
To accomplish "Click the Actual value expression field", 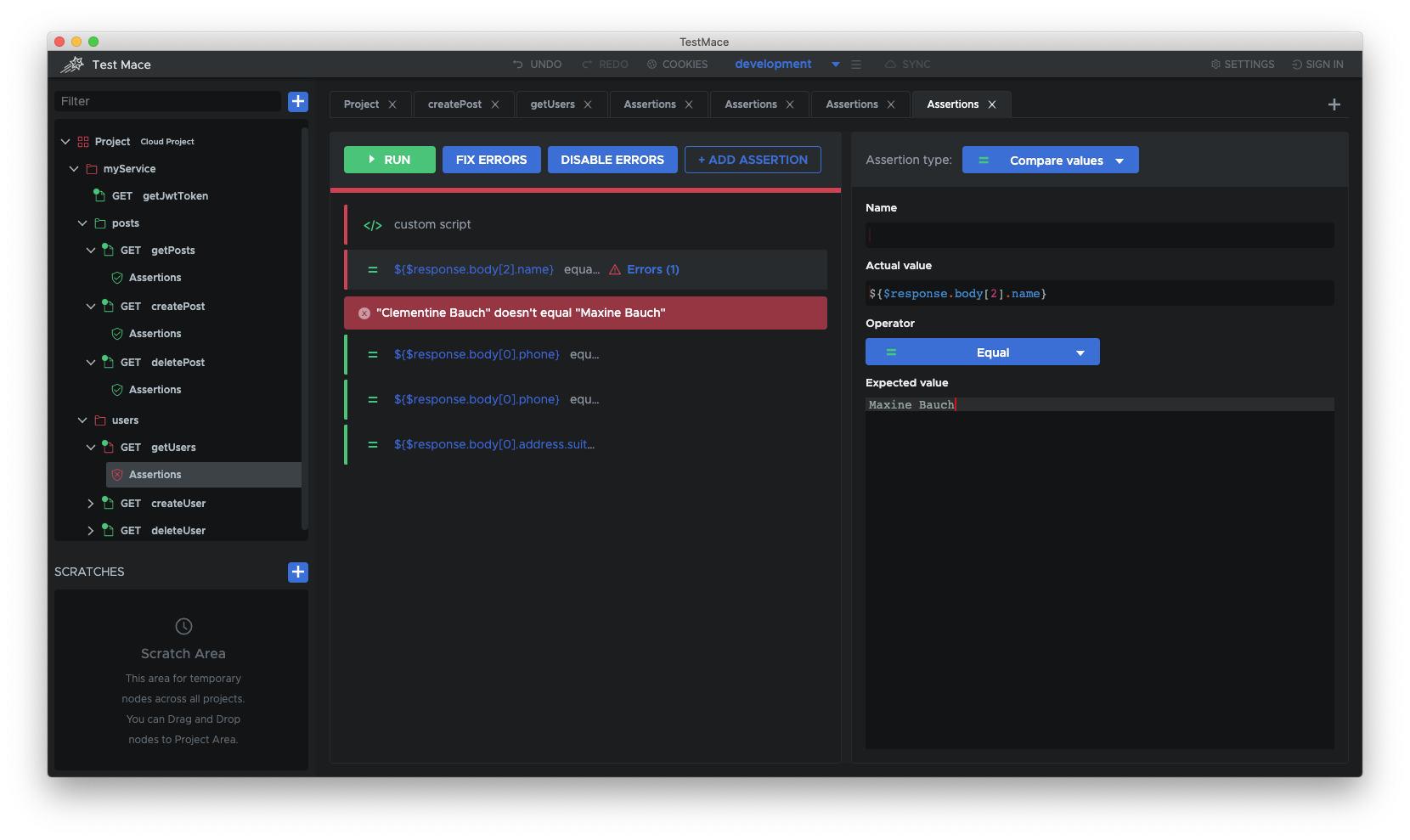I will (1100, 293).
